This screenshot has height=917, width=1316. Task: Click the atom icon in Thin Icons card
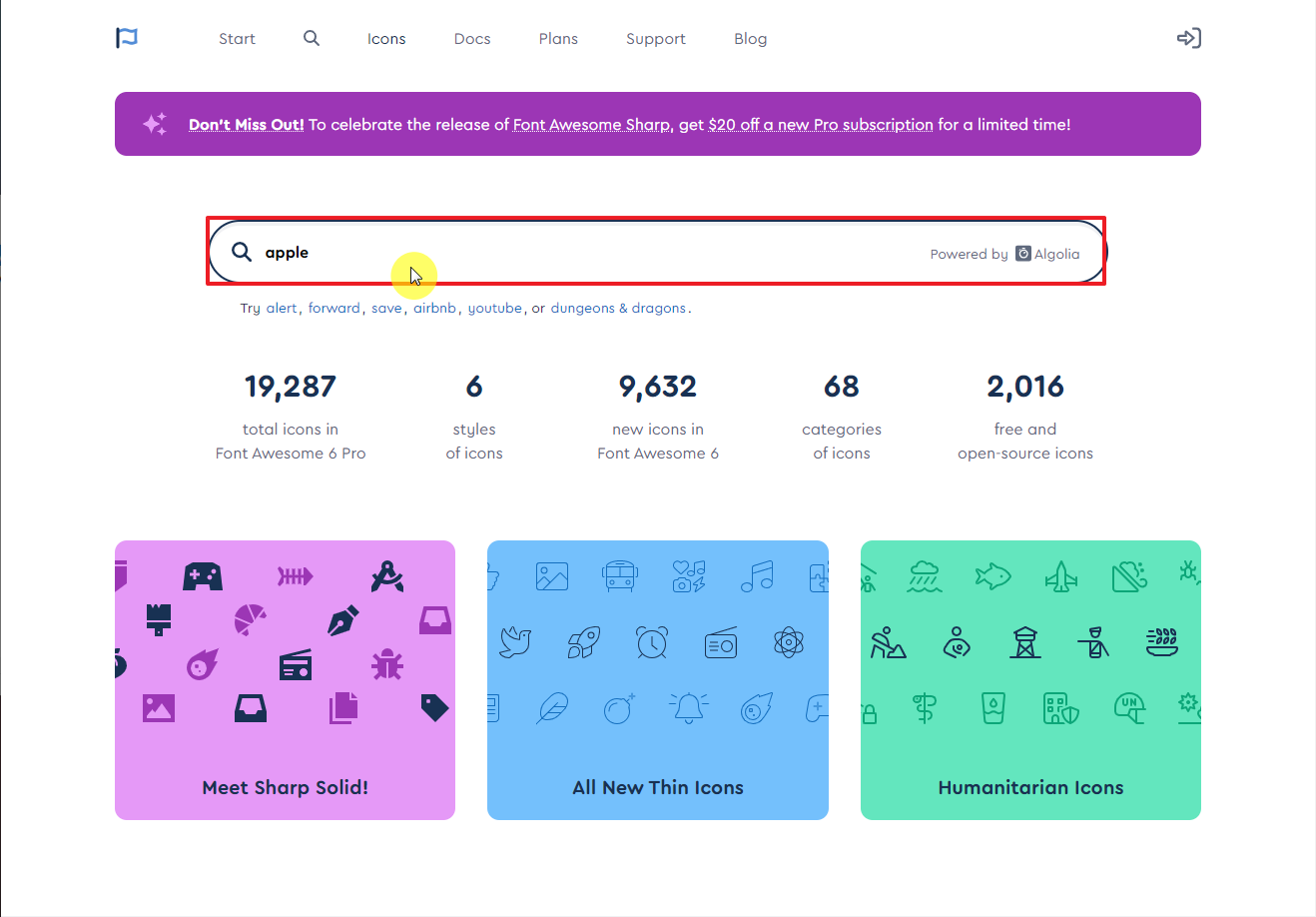click(789, 642)
